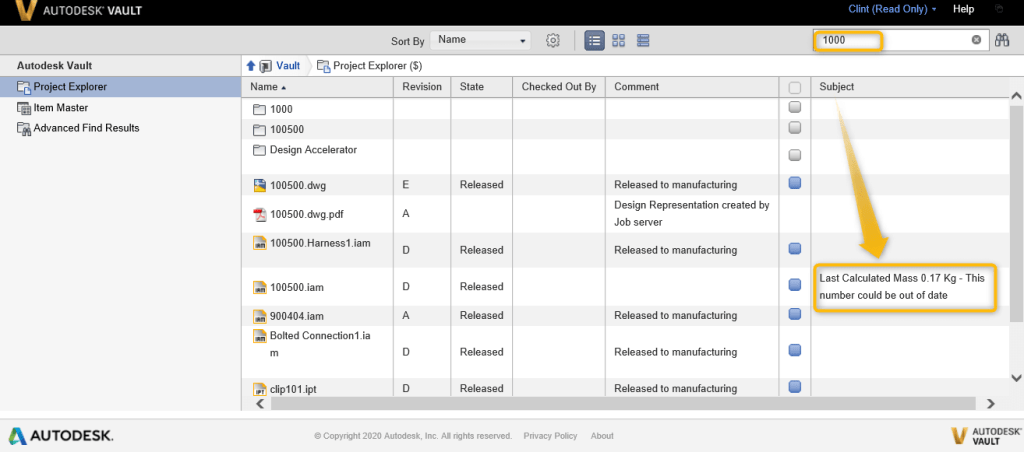Open Item Master in the sidebar
This screenshot has width=1024, height=452.
tap(60, 107)
